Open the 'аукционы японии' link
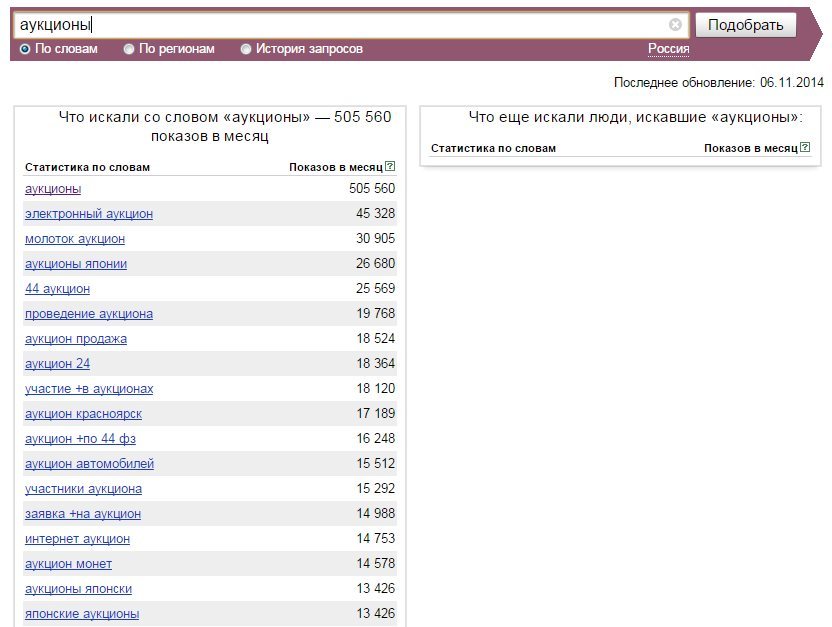This screenshot has height=627, width=832. 76,264
